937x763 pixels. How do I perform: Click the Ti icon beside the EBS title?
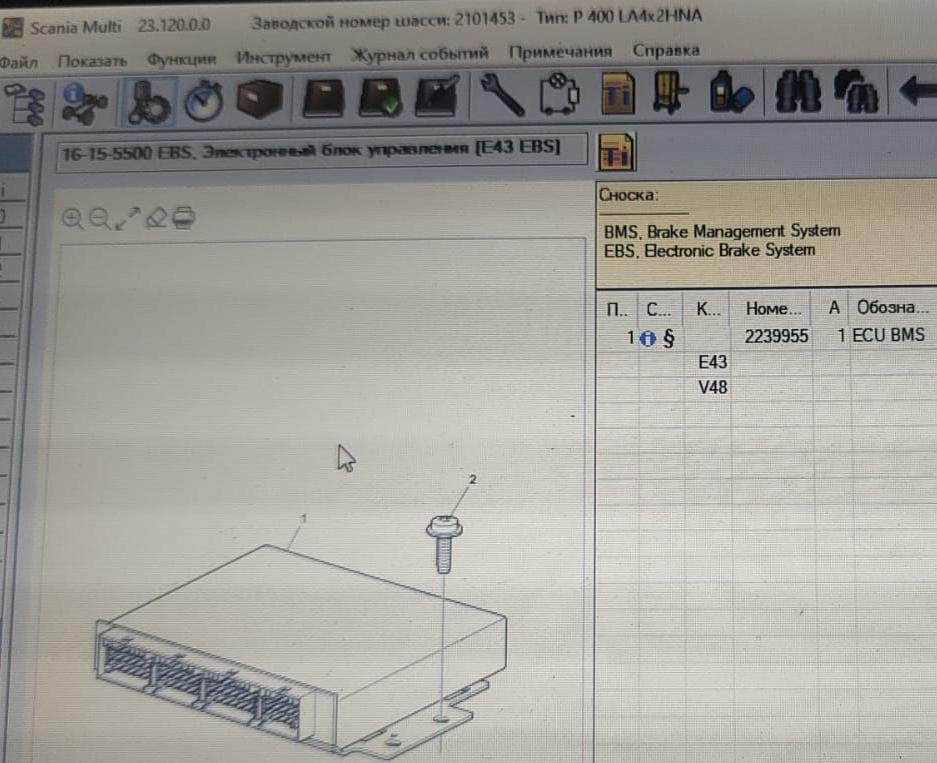coord(614,153)
